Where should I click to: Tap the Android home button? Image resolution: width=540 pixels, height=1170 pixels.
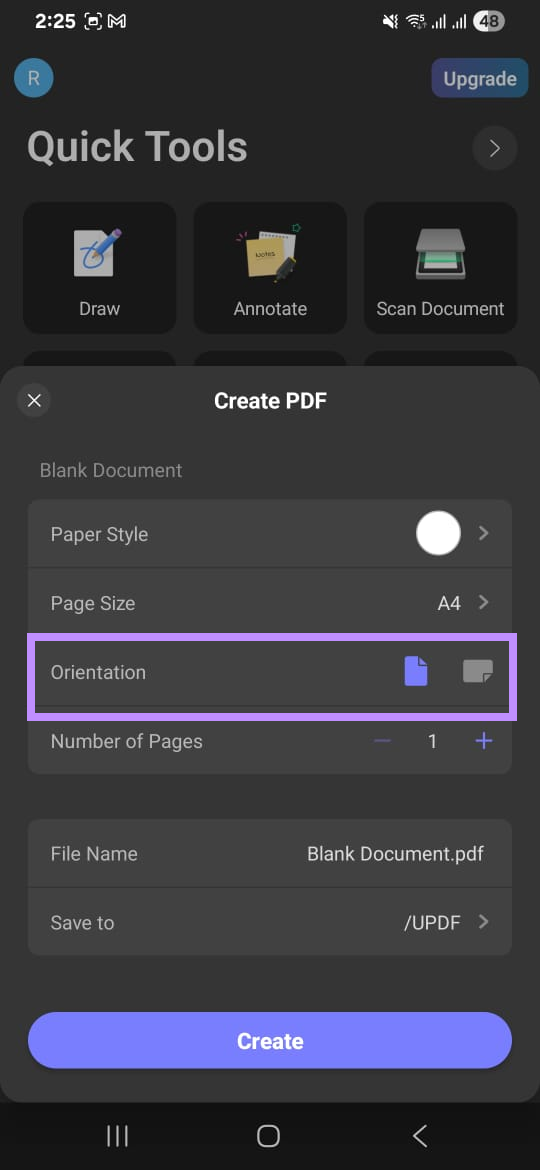269,1136
